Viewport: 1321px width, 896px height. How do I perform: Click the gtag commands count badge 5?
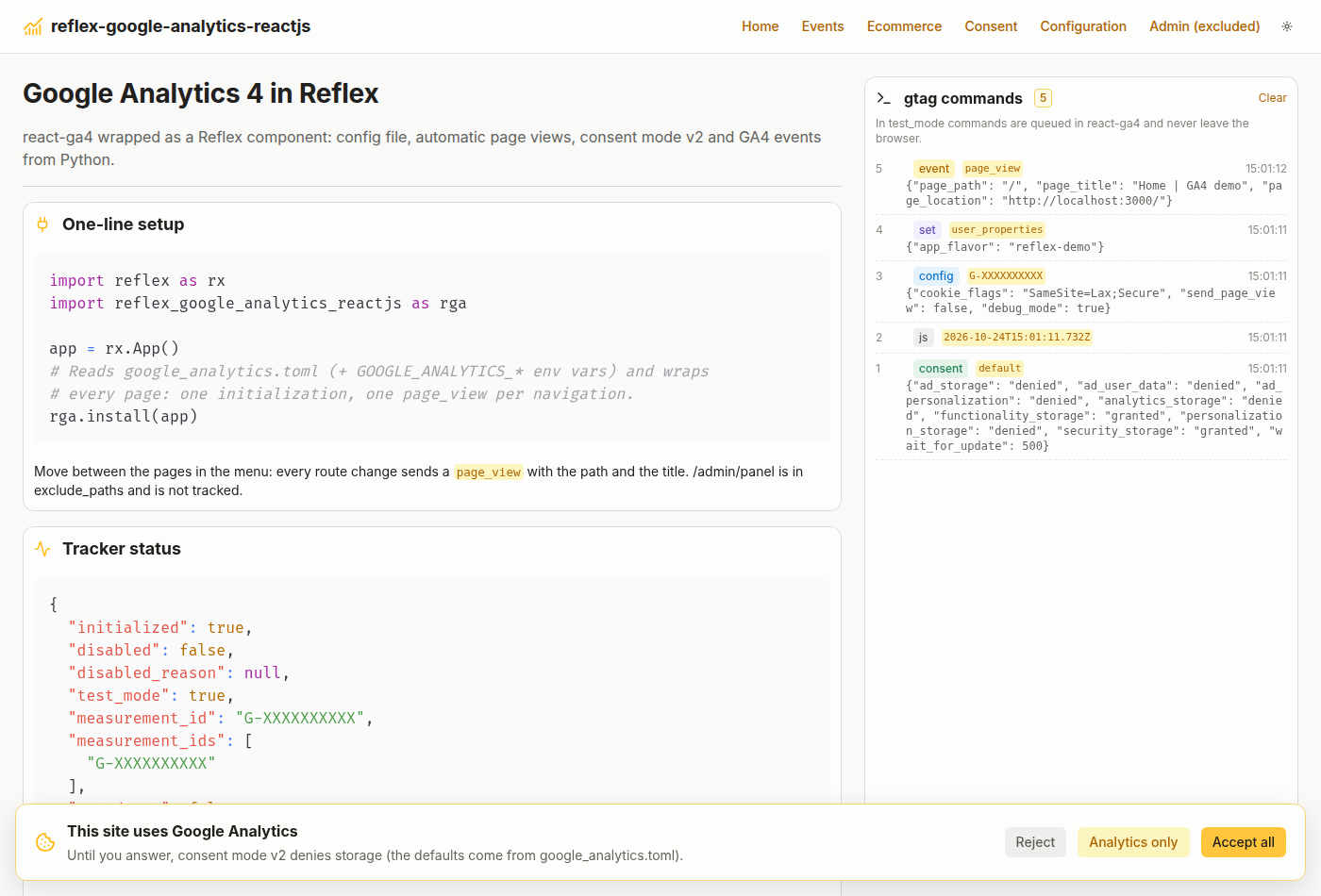tap(1043, 98)
